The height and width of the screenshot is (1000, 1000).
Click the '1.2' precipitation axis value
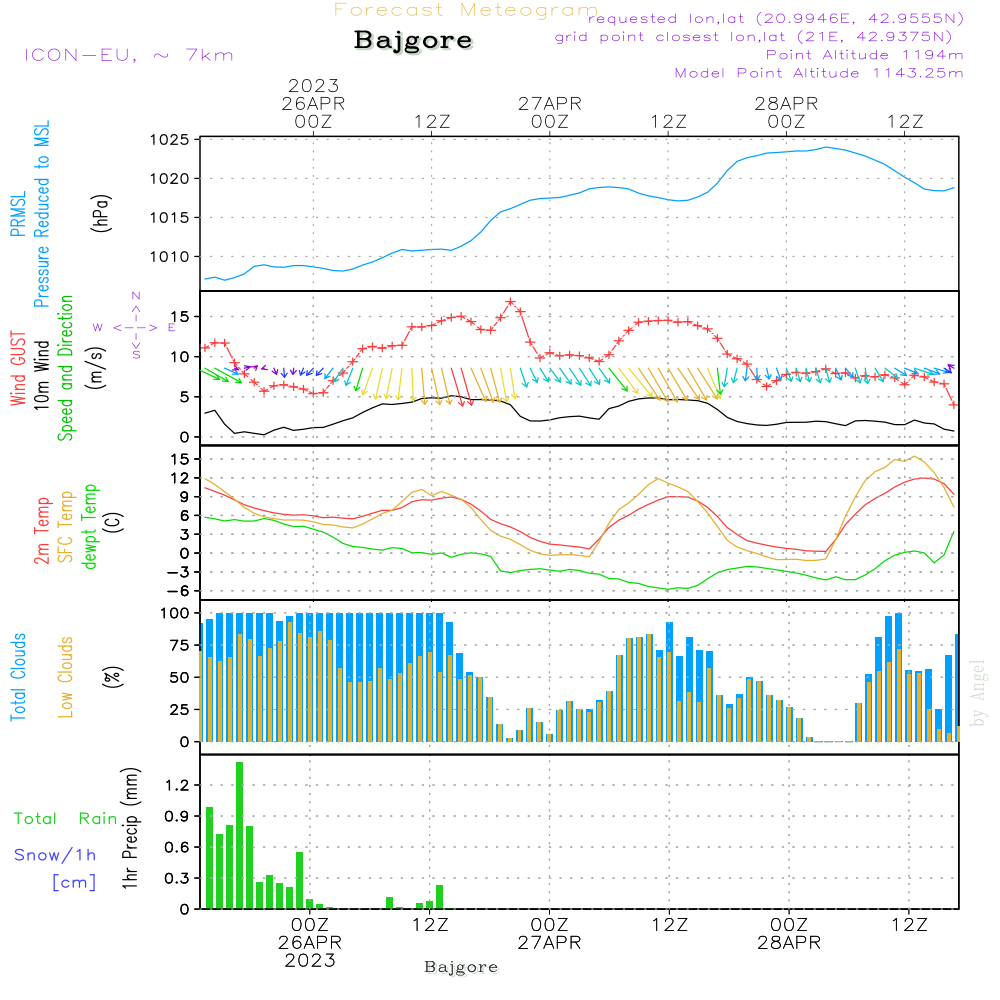pyautogui.click(x=177, y=785)
